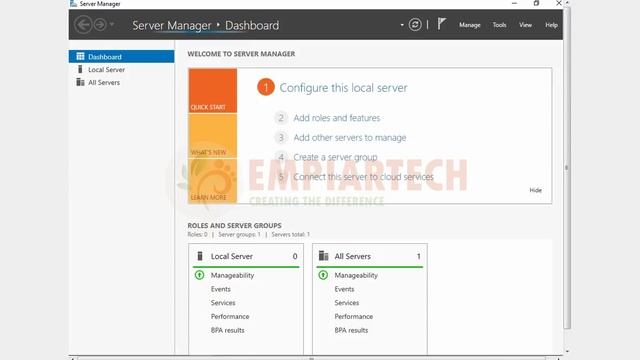Click Add other servers to manage
640x360 pixels.
(350, 138)
